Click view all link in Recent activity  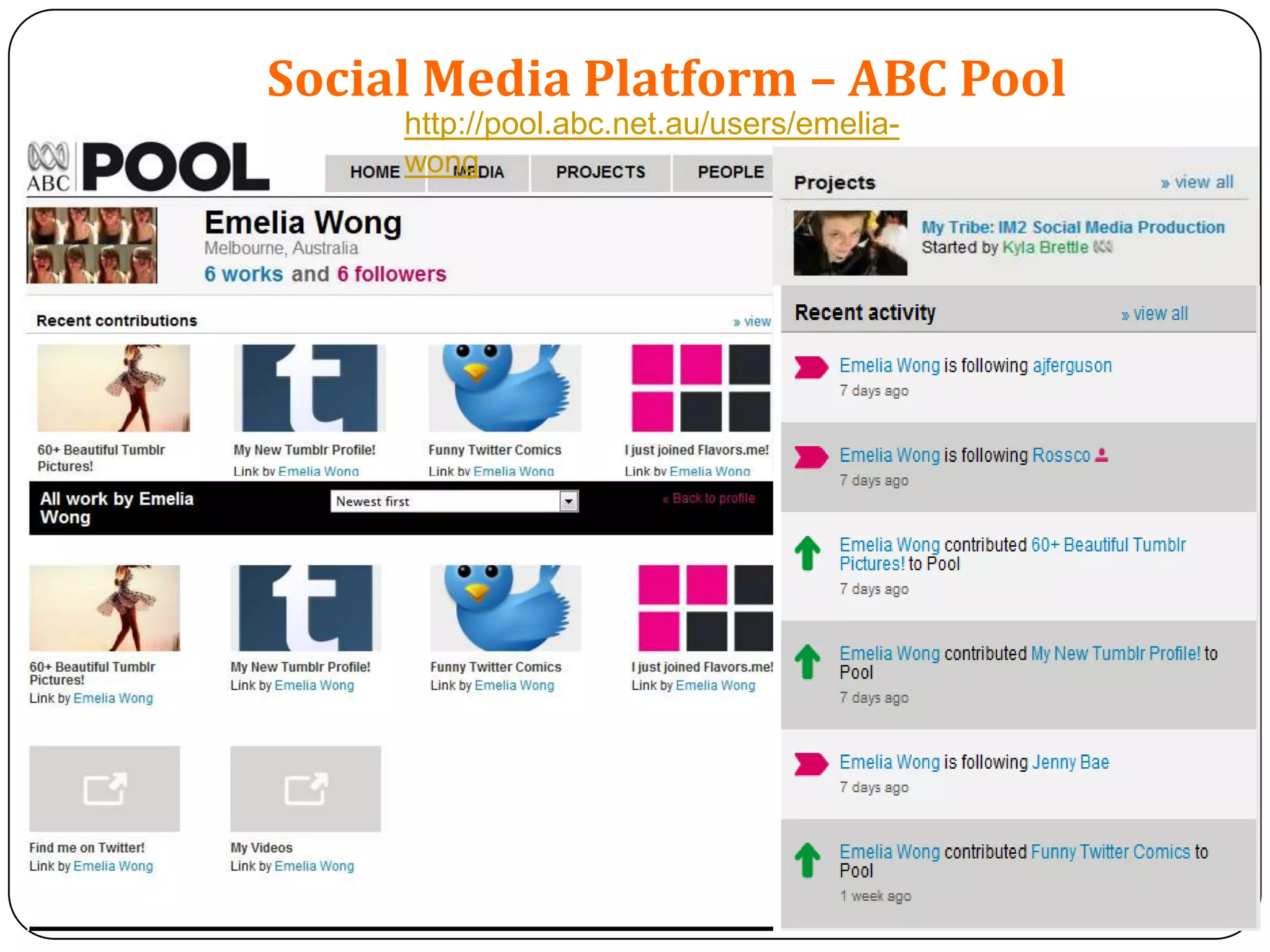click(1154, 314)
